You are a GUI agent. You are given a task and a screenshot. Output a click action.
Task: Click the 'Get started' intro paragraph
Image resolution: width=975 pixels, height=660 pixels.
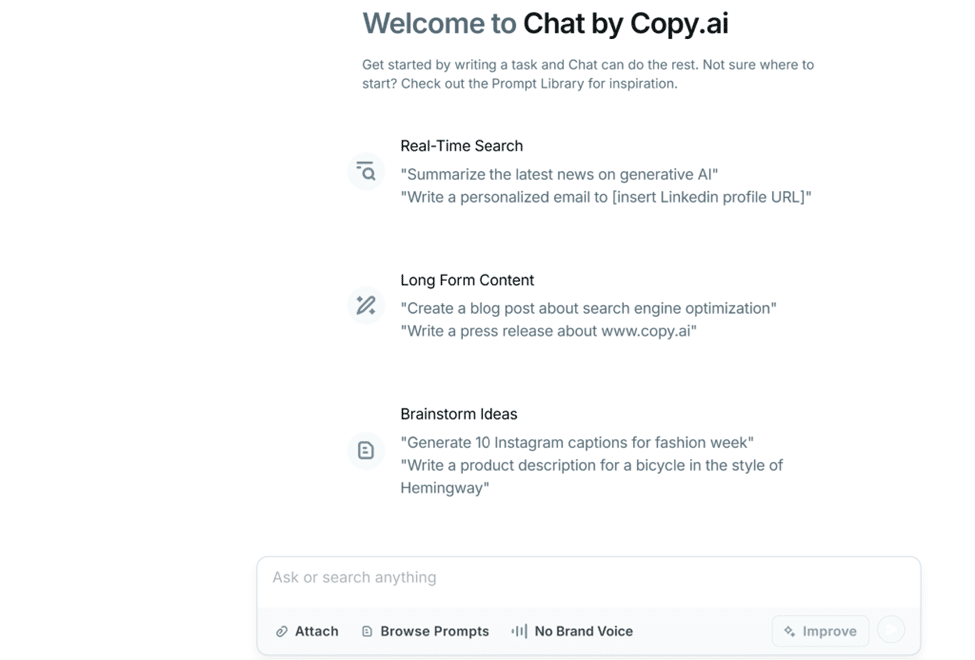point(588,74)
